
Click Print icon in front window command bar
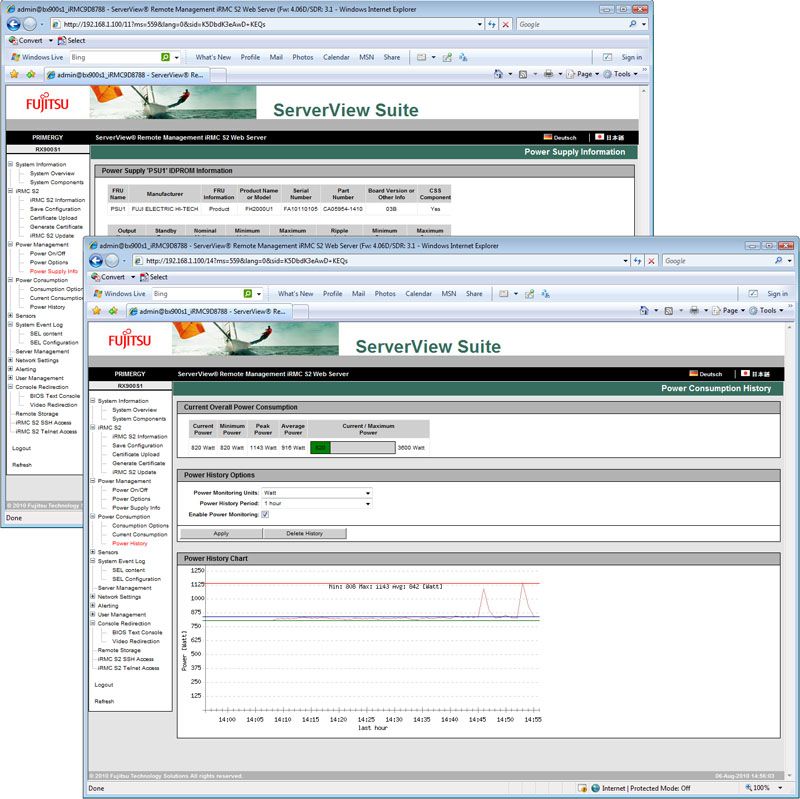coord(694,310)
